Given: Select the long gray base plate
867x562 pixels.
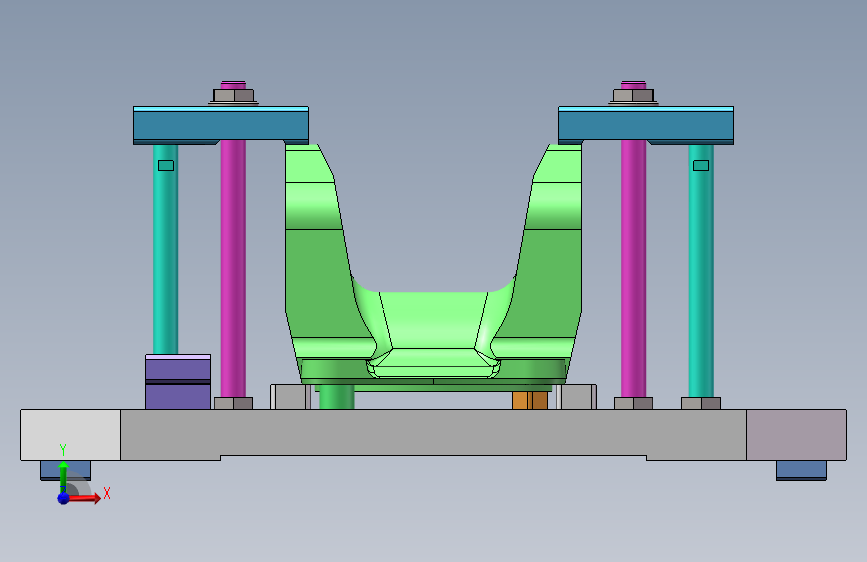Looking at the screenshot, I should click(434, 433).
